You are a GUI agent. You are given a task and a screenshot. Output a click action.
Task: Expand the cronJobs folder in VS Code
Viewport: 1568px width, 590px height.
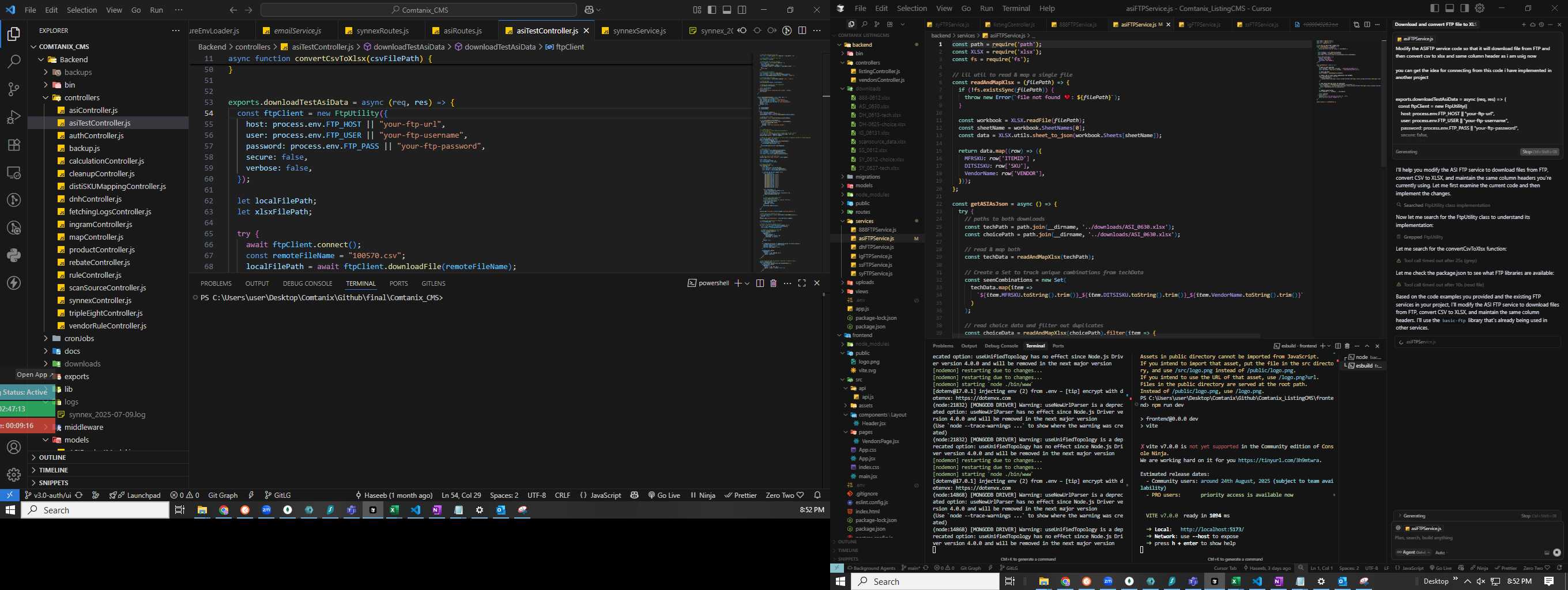(x=46, y=338)
